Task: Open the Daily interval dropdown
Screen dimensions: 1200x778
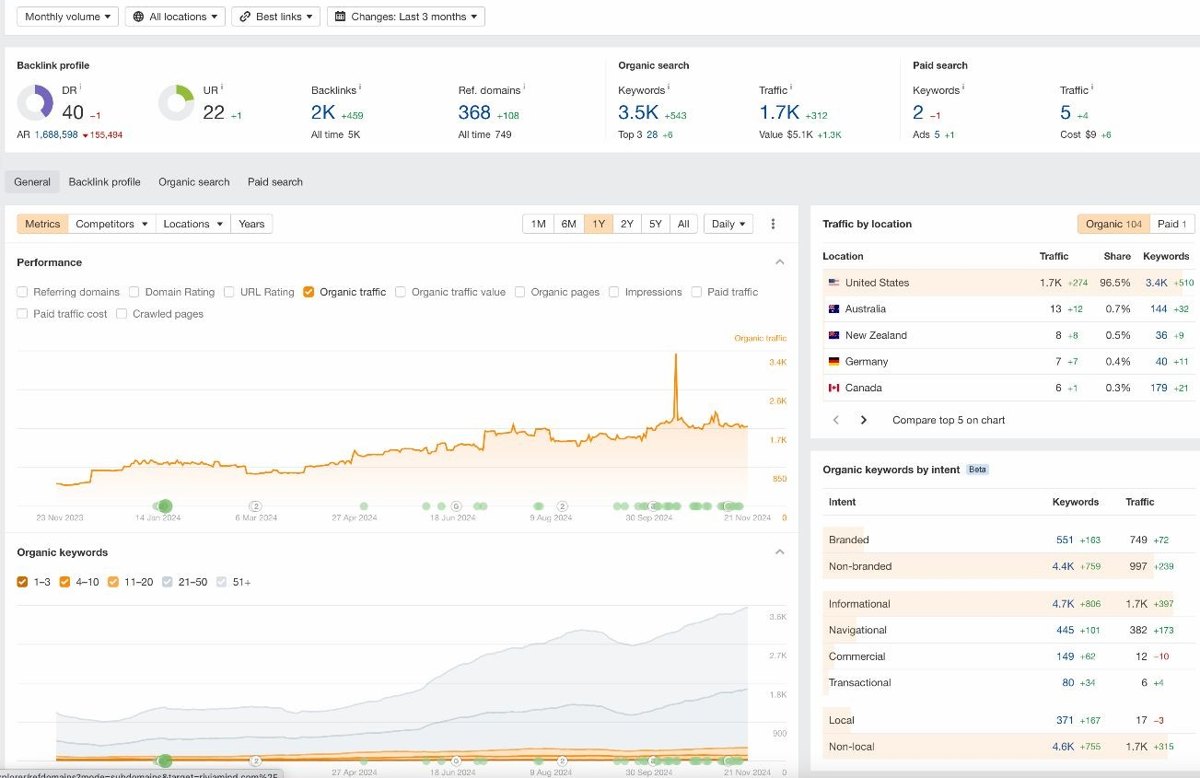Action: [x=728, y=224]
